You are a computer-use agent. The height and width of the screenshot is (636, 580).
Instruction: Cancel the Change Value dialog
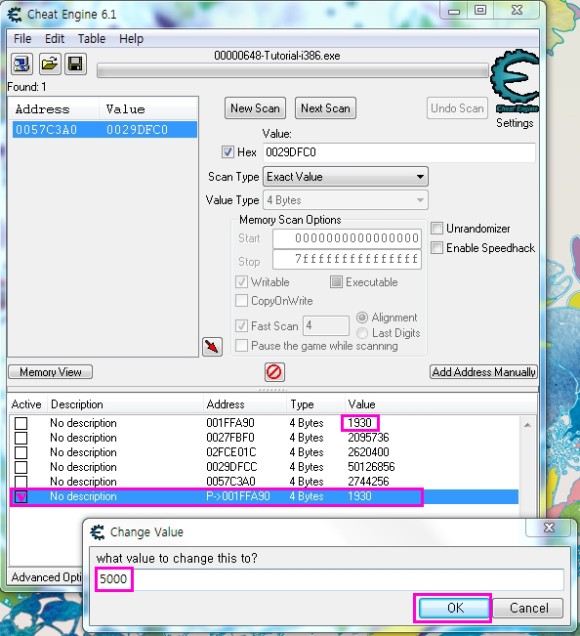pos(529,608)
